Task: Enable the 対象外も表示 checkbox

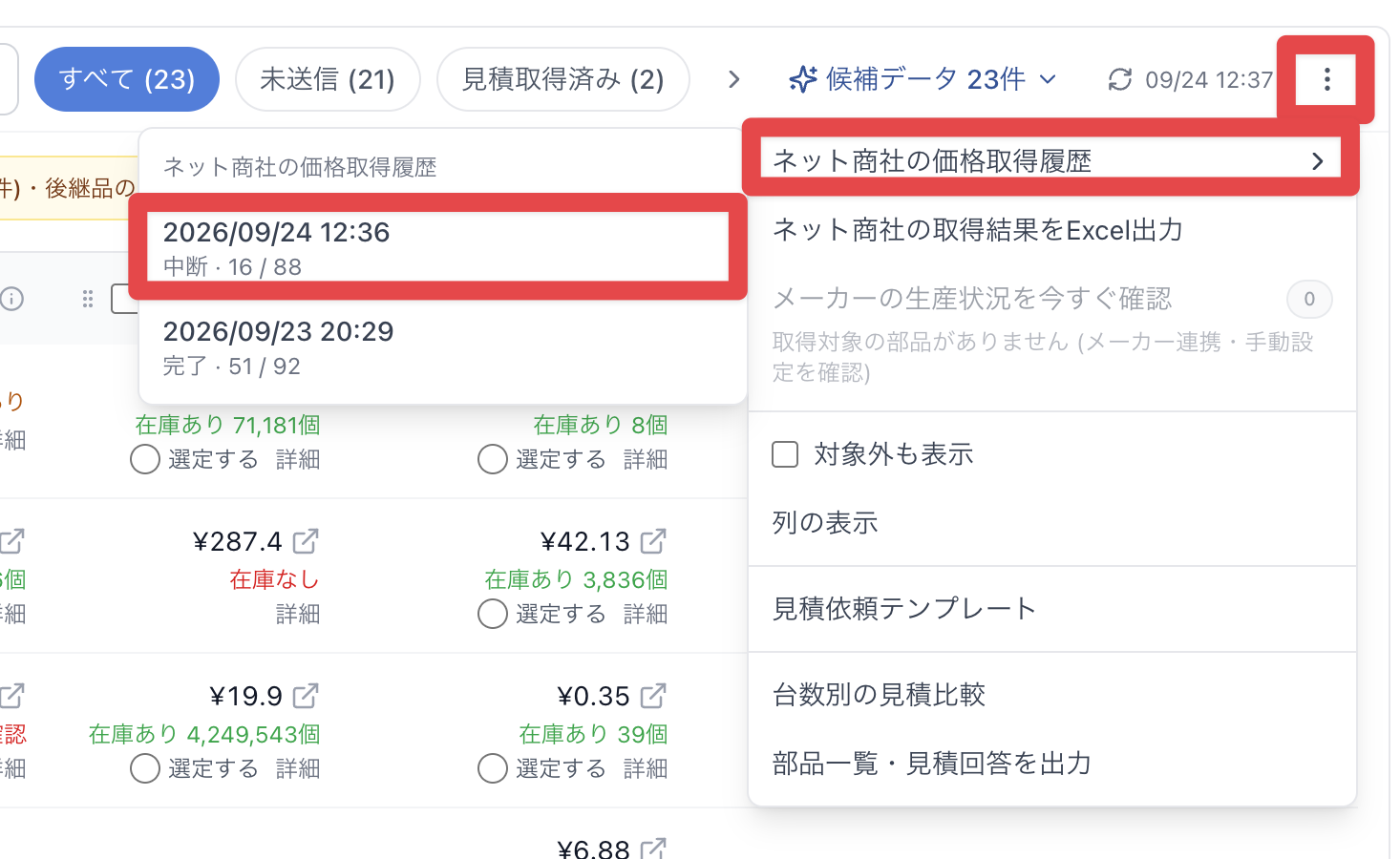Action: click(x=785, y=454)
